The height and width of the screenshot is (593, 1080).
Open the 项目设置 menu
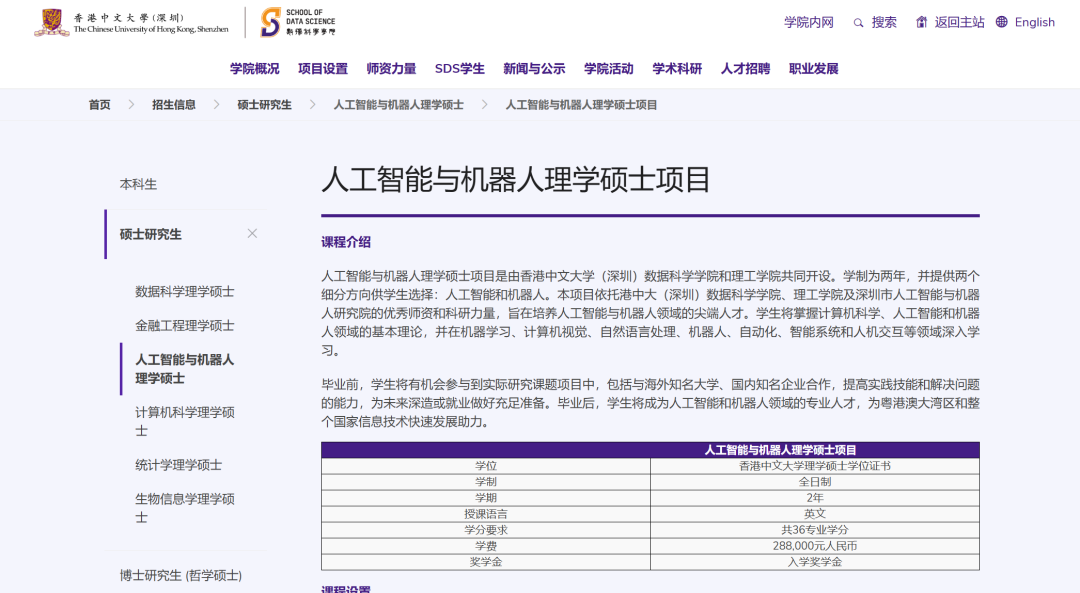point(322,68)
